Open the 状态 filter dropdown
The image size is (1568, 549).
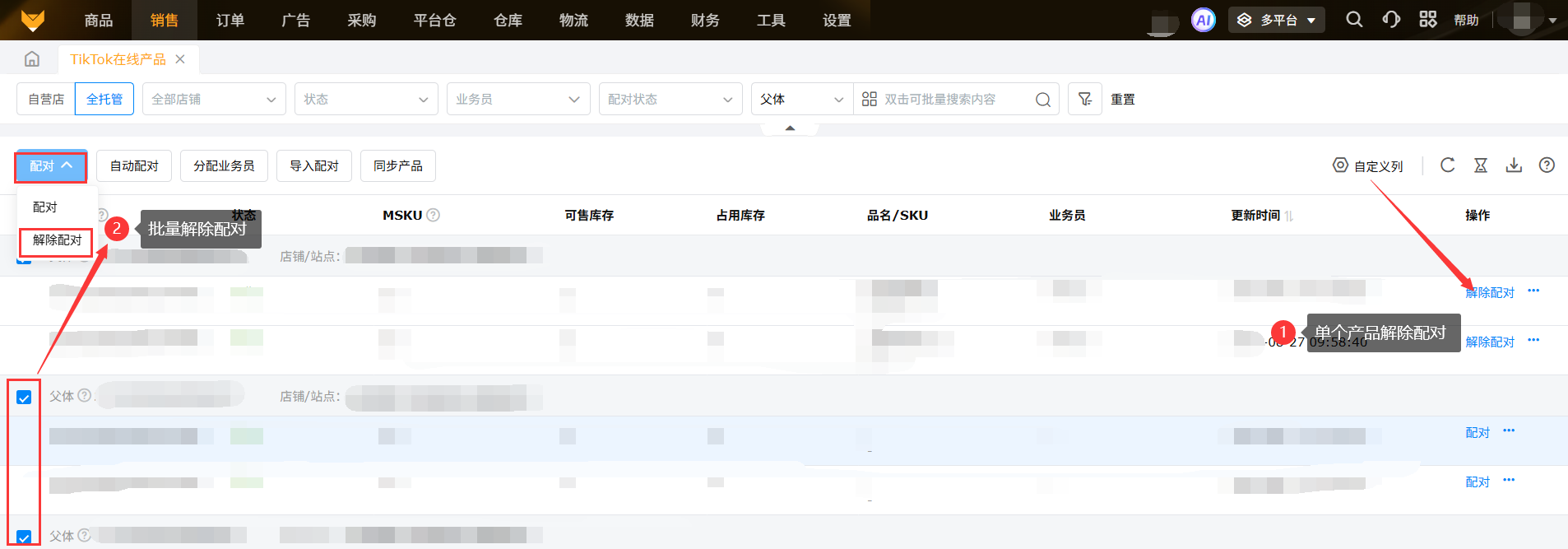coord(366,99)
